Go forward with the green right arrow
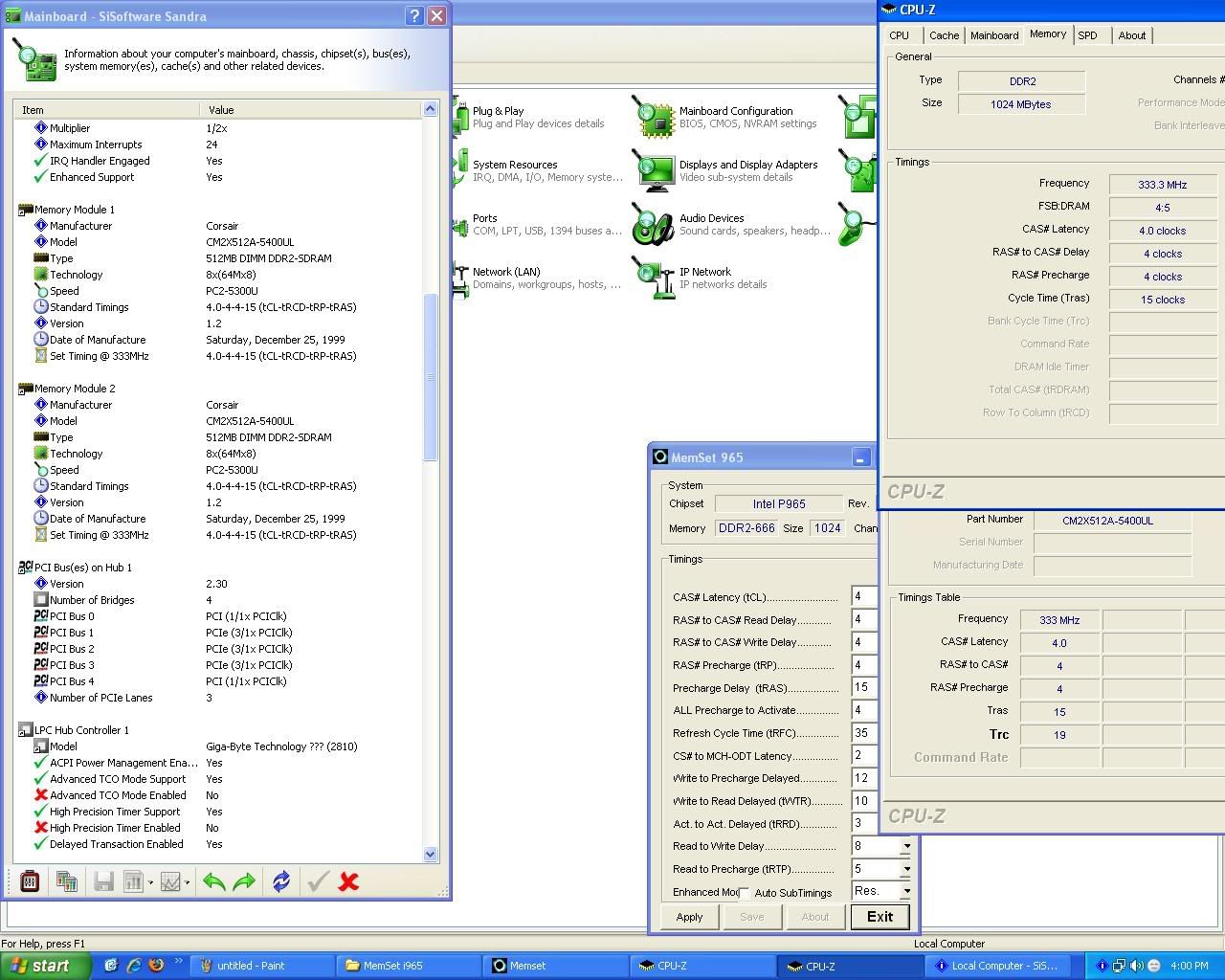 point(244,881)
